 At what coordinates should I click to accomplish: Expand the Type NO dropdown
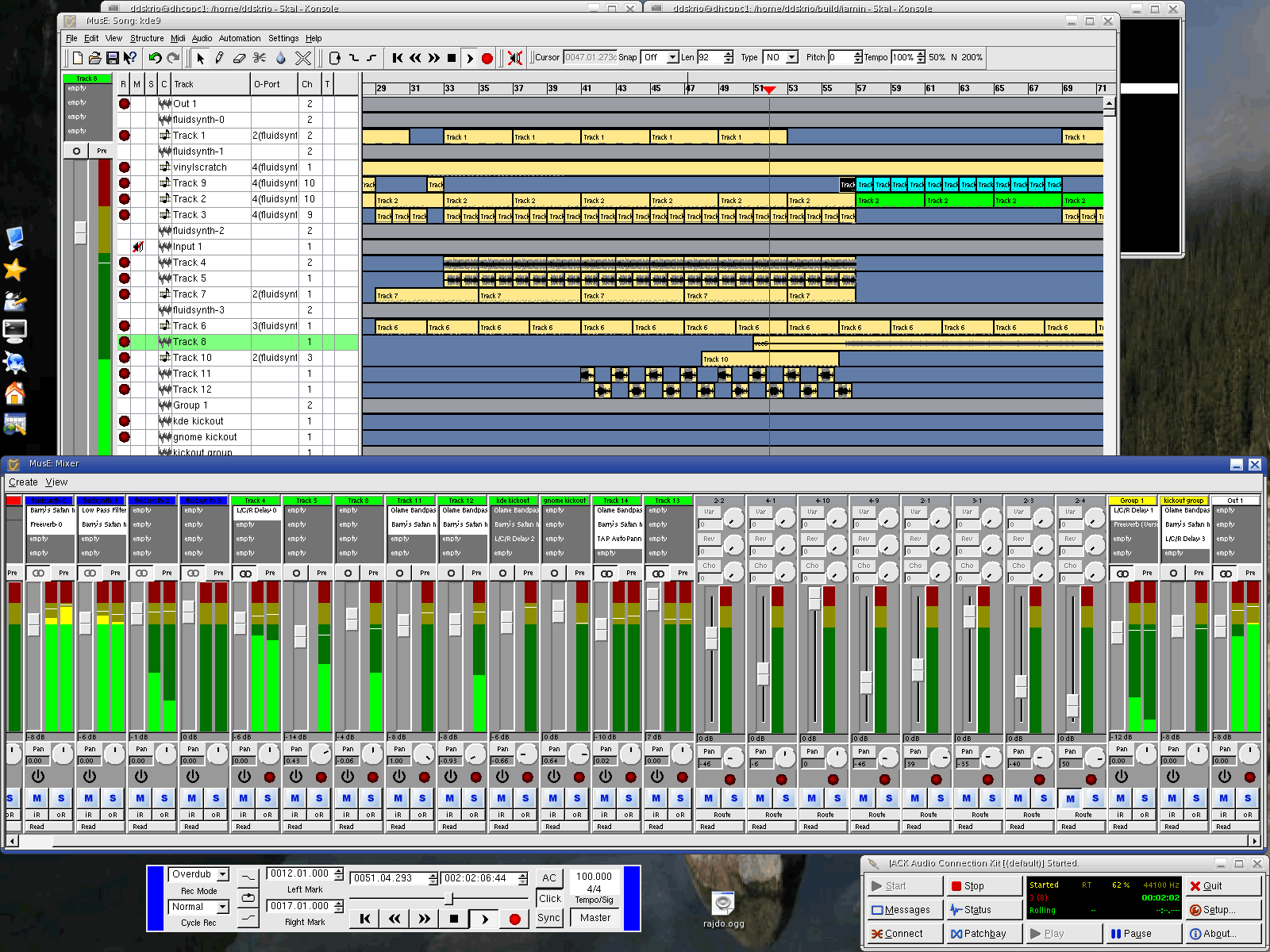pyautogui.click(x=779, y=57)
